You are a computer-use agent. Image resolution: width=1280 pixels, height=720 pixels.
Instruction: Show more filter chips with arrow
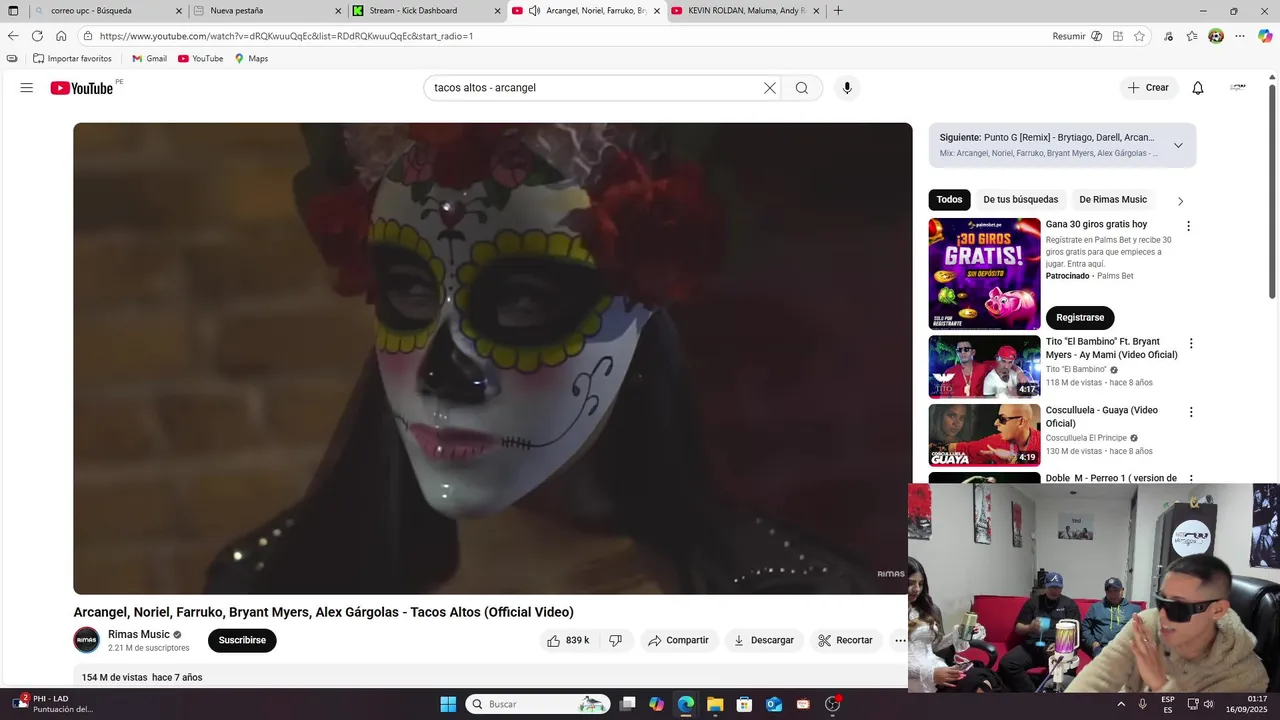coord(1180,201)
